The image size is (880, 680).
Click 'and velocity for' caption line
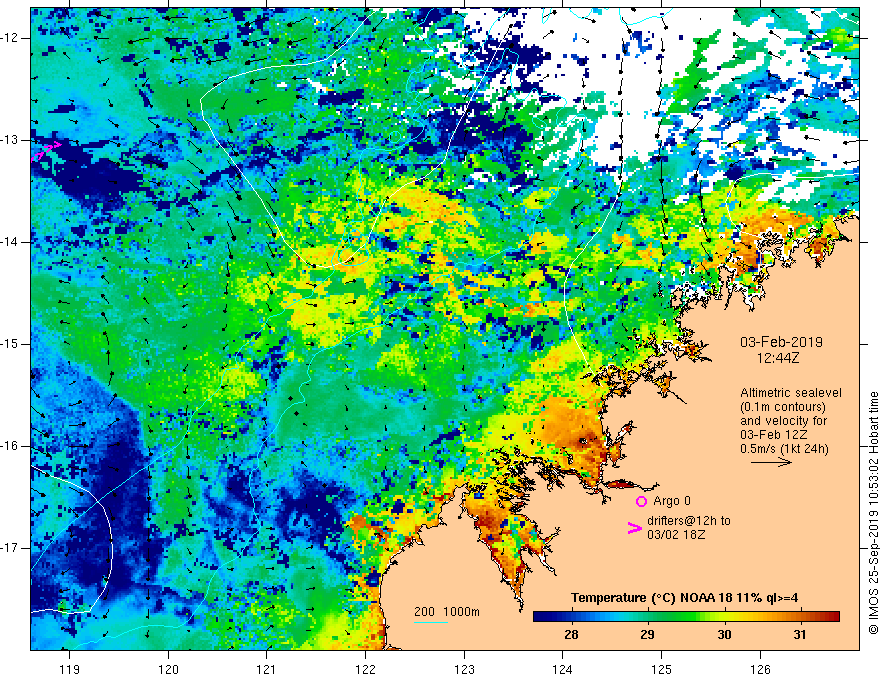tap(784, 421)
